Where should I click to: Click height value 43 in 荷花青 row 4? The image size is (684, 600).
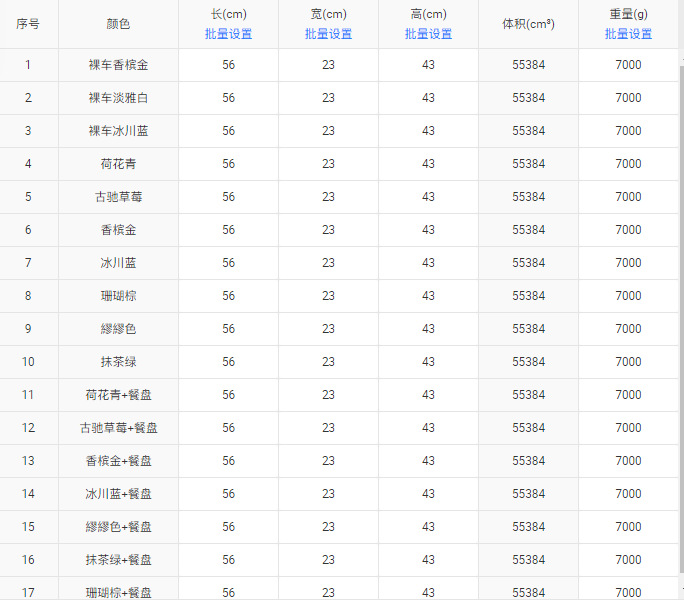click(x=428, y=164)
